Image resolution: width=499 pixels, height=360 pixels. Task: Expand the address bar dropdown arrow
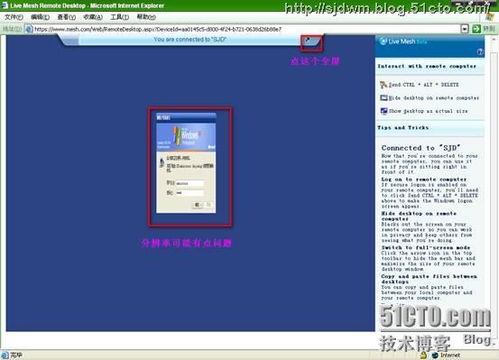pos(465,29)
